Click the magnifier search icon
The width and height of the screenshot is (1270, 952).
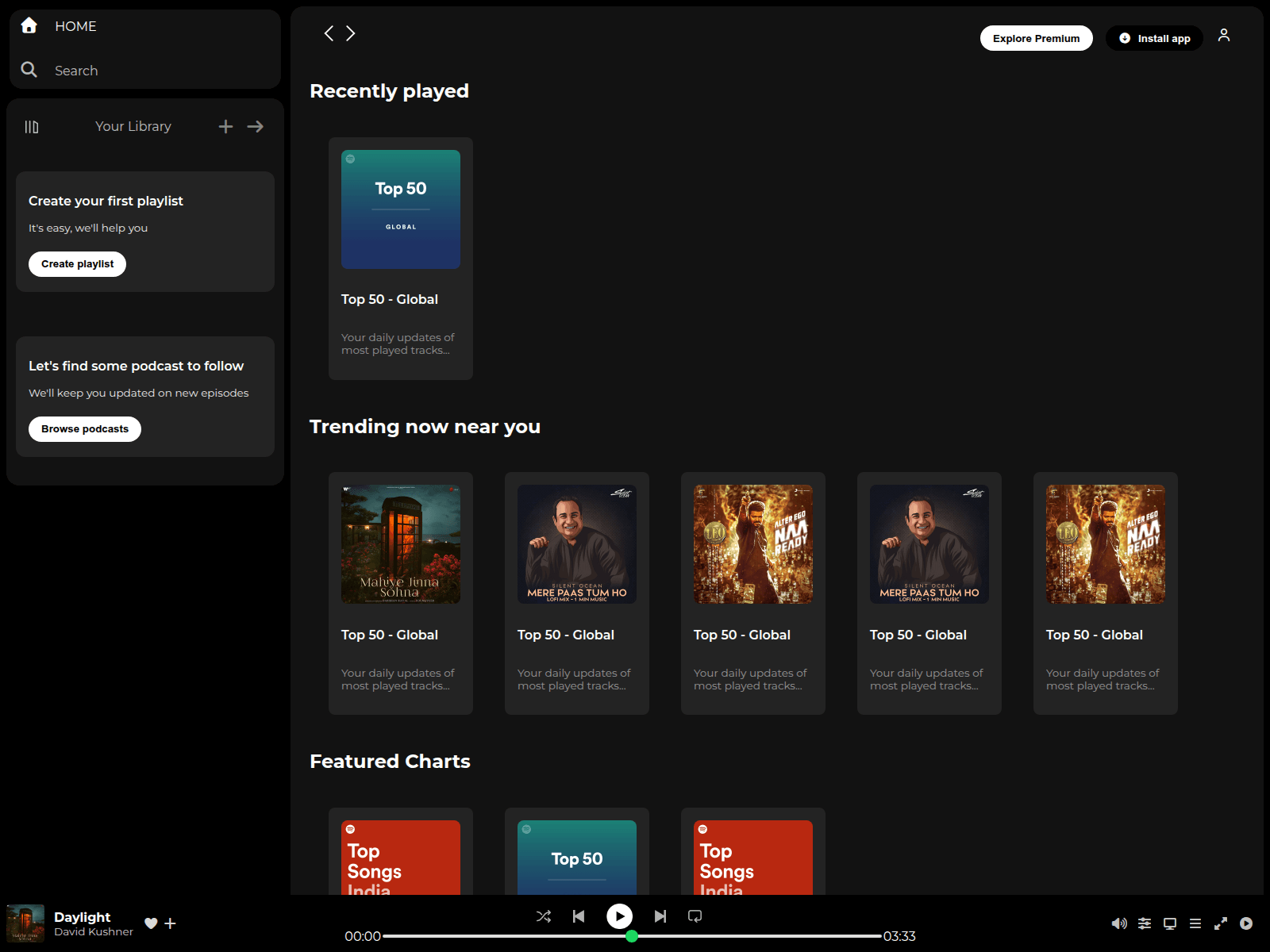coord(29,70)
